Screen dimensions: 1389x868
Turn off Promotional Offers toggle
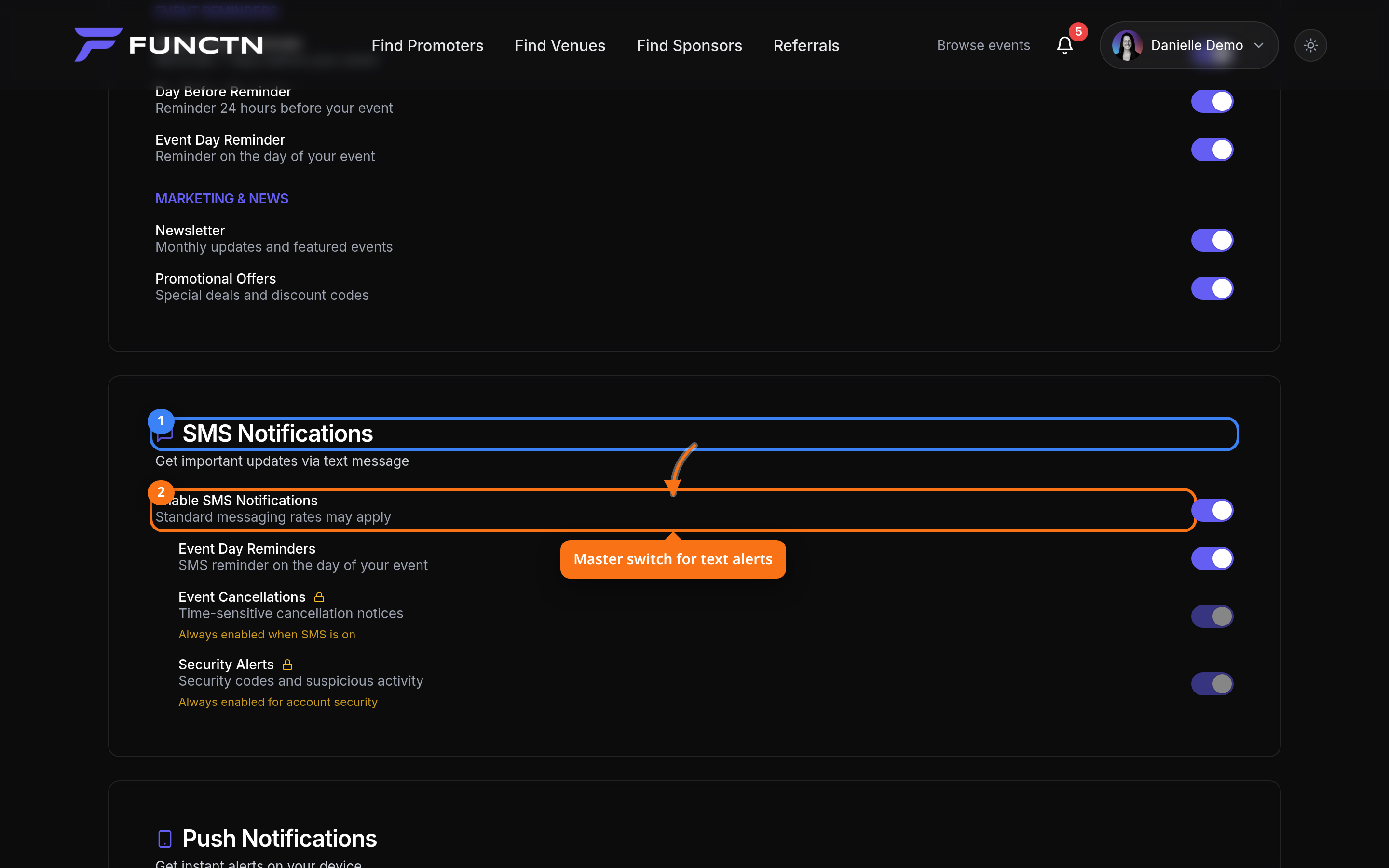click(1212, 288)
